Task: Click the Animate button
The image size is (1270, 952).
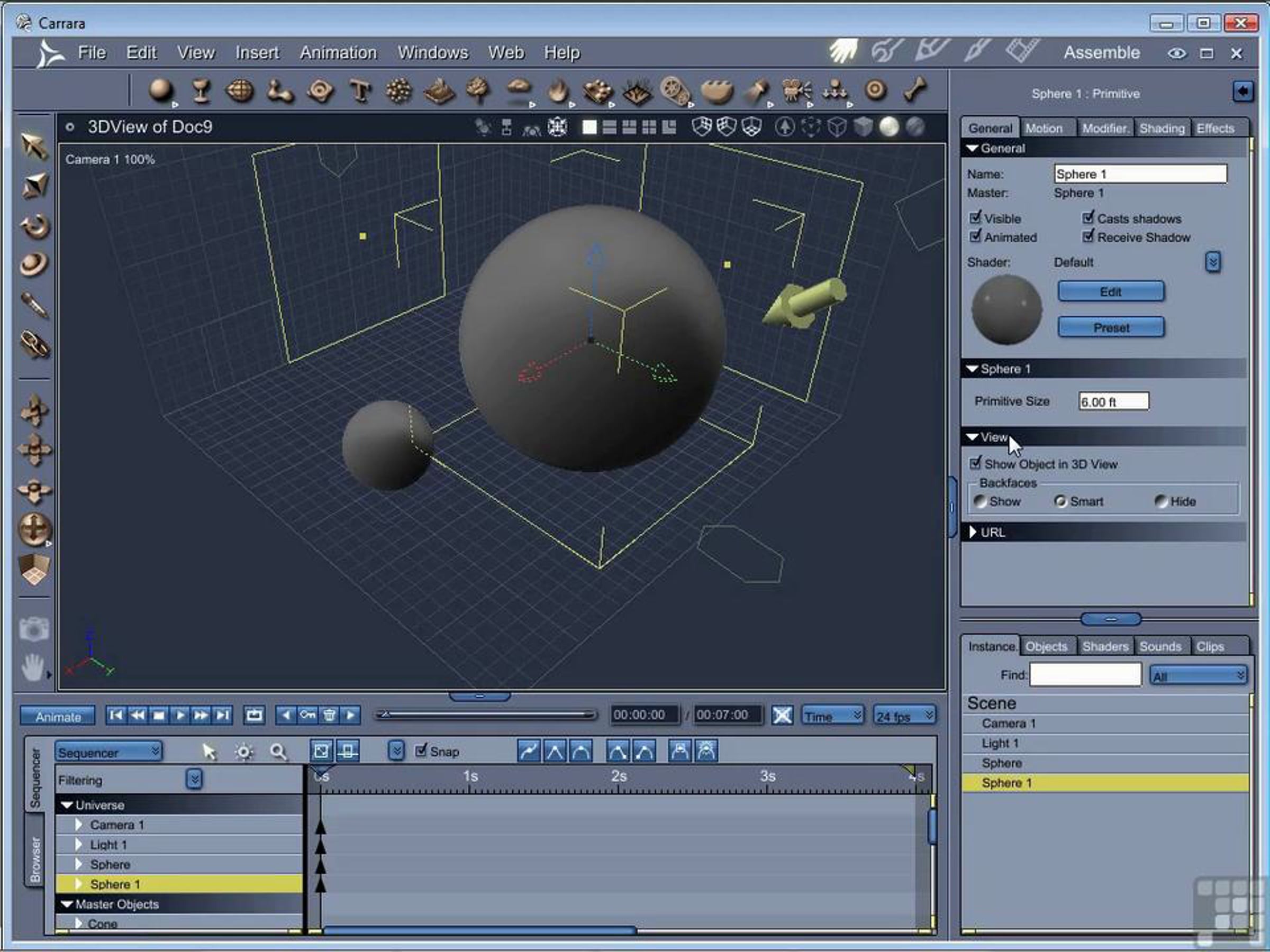Action: [x=58, y=717]
